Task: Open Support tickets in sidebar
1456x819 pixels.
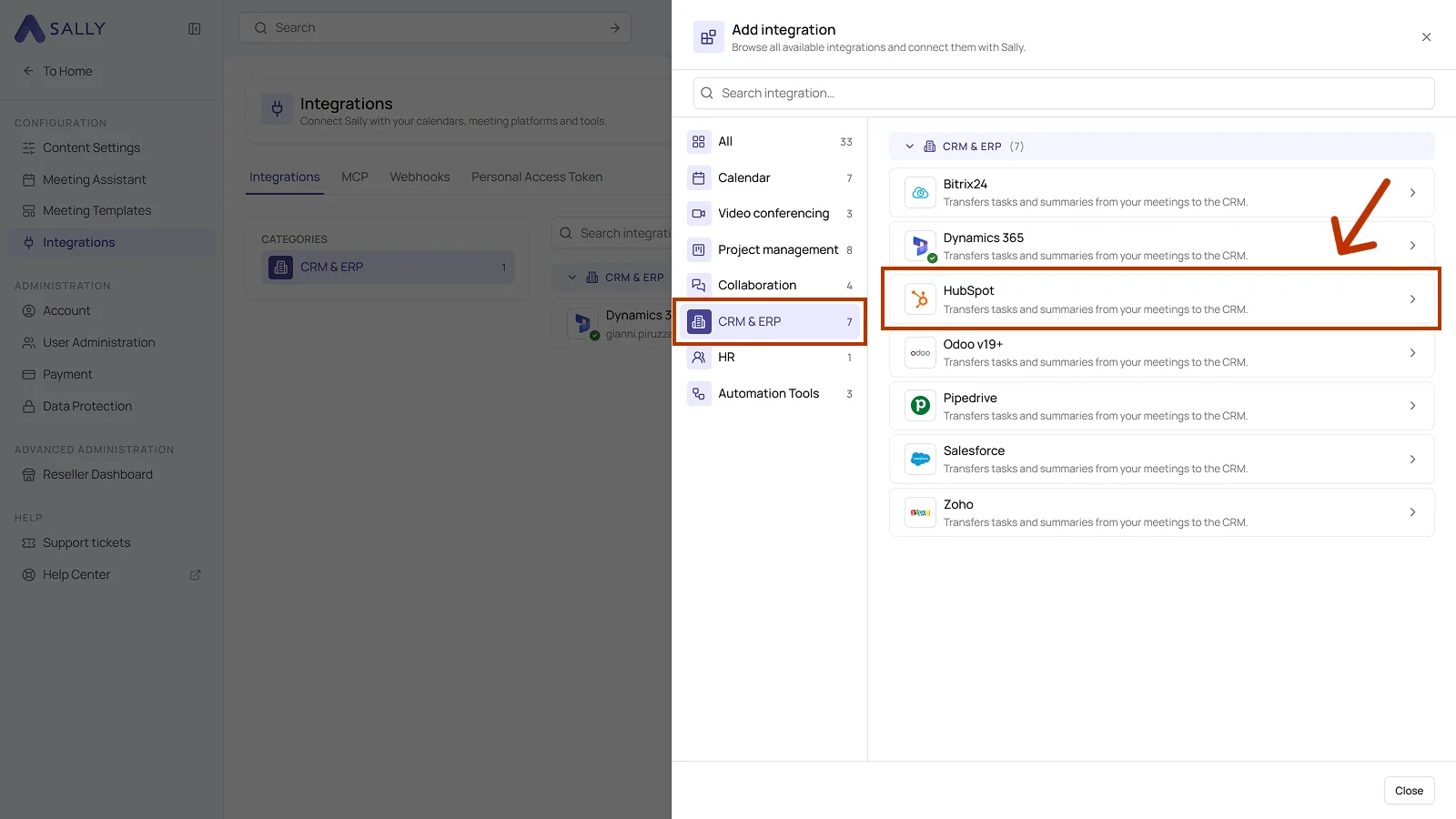Action: coord(111,543)
